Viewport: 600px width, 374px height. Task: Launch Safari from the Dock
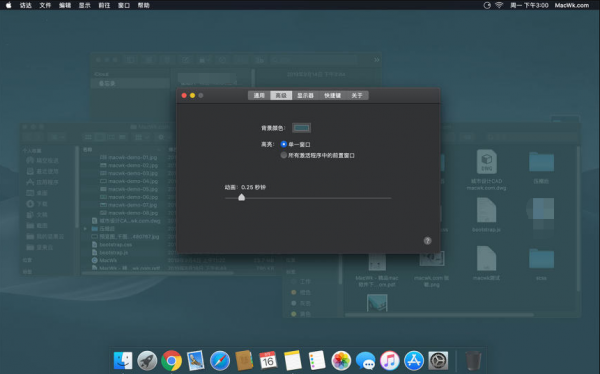coord(220,361)
